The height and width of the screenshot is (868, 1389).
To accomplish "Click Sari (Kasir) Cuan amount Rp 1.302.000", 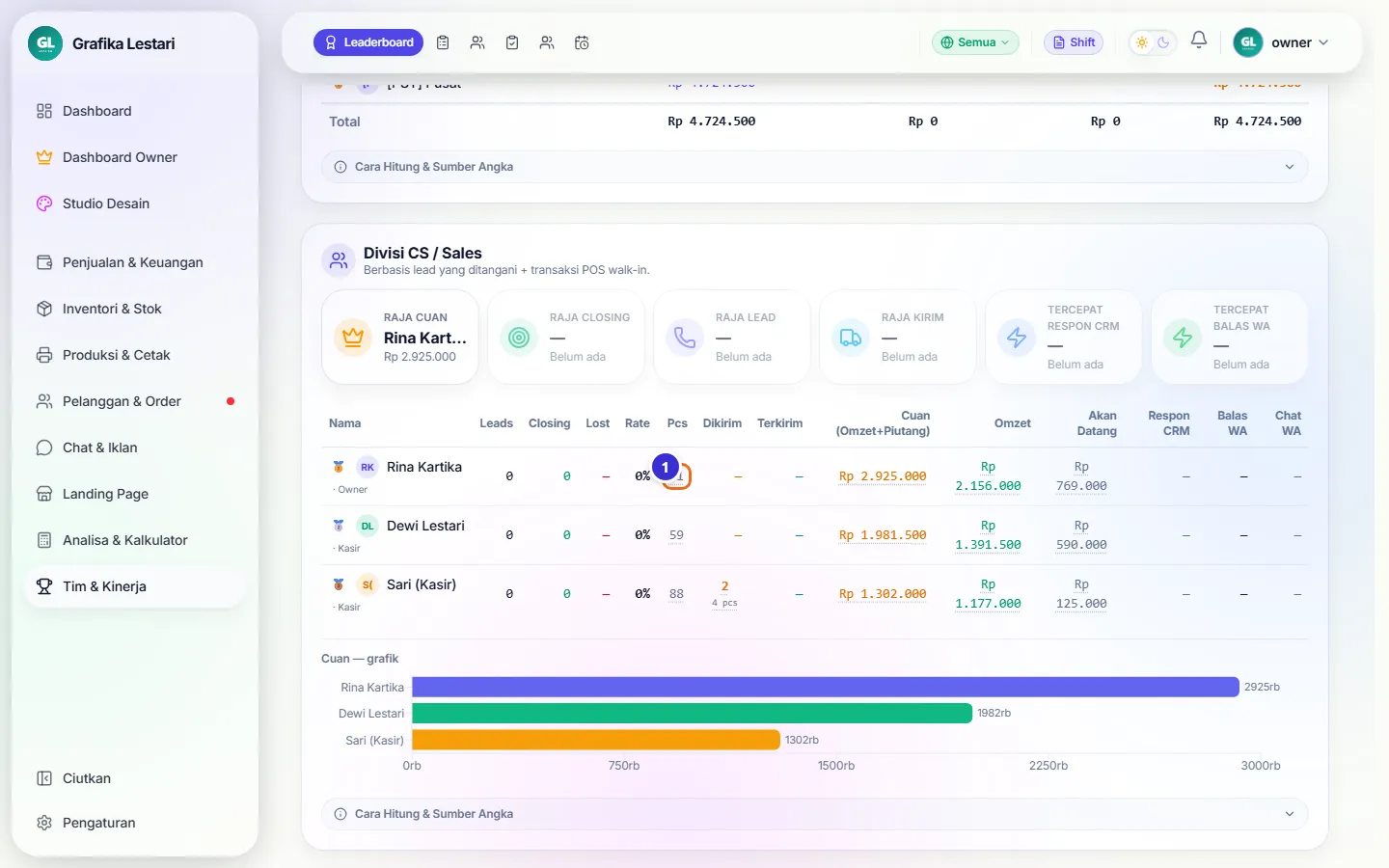I will point(883,594).
